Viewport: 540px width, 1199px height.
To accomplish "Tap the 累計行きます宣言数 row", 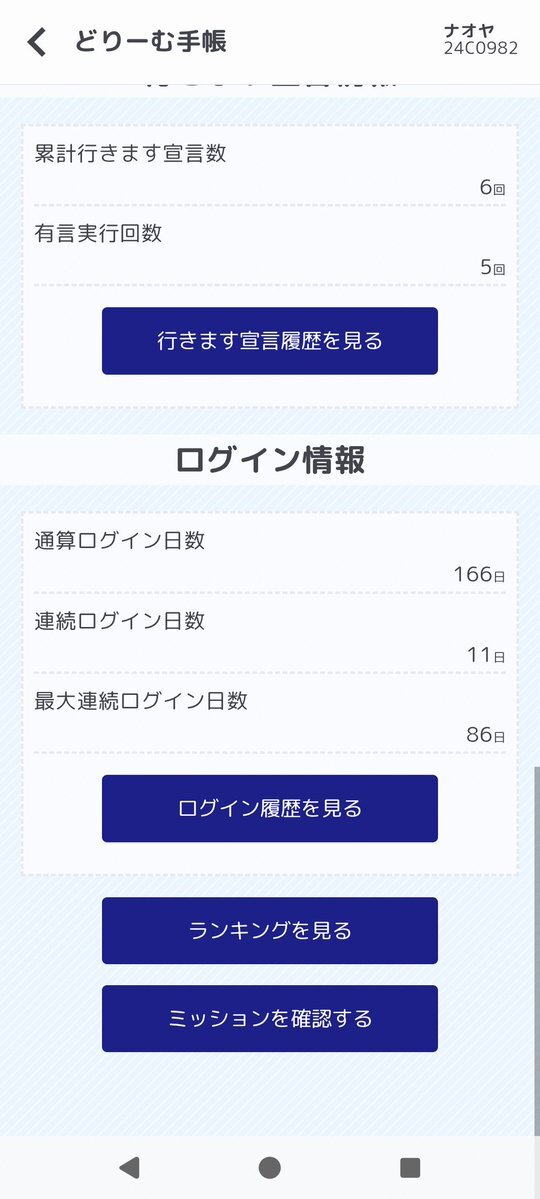I will point(270,167).
